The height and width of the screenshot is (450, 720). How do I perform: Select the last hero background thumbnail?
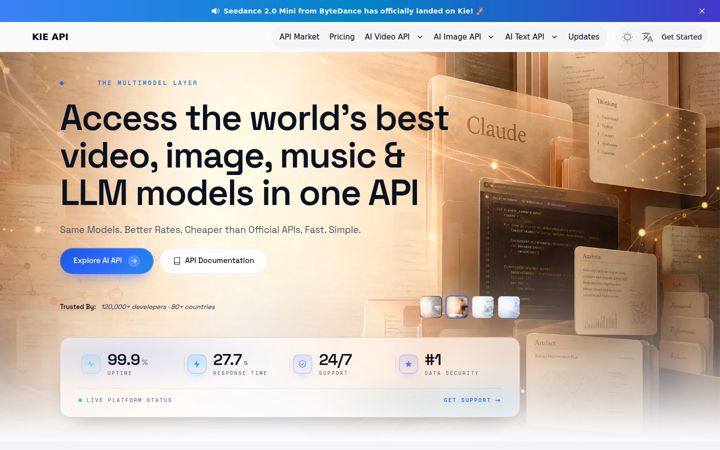click(509, 307)
